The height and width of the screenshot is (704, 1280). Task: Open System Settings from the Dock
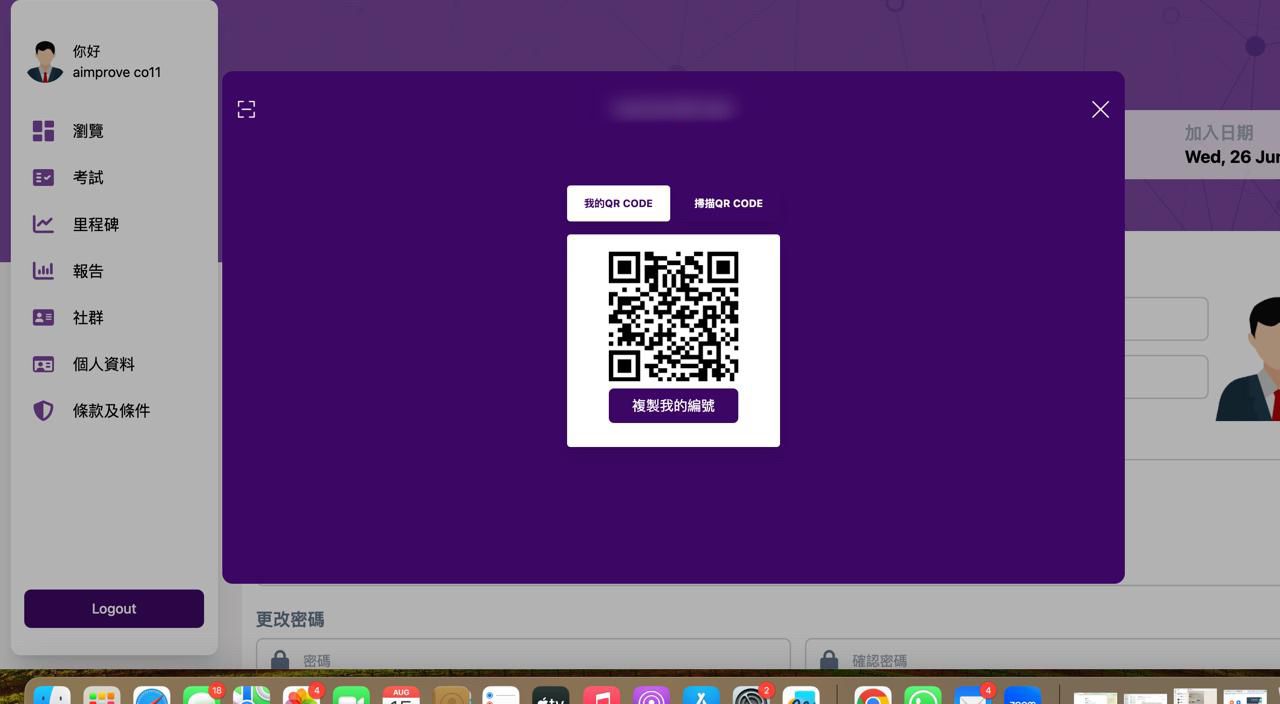(x=751, y=696)
